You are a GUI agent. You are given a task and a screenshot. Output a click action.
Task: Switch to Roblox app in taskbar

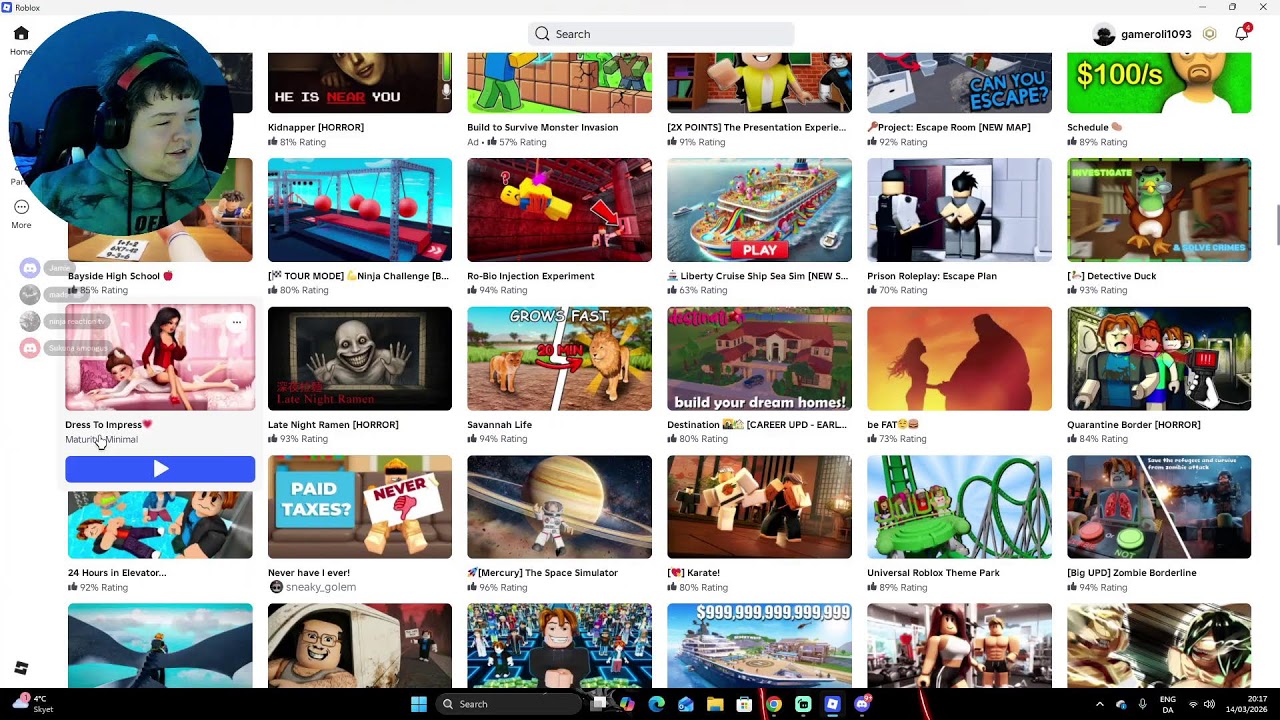pyautogui.click(x=832, y=704)
